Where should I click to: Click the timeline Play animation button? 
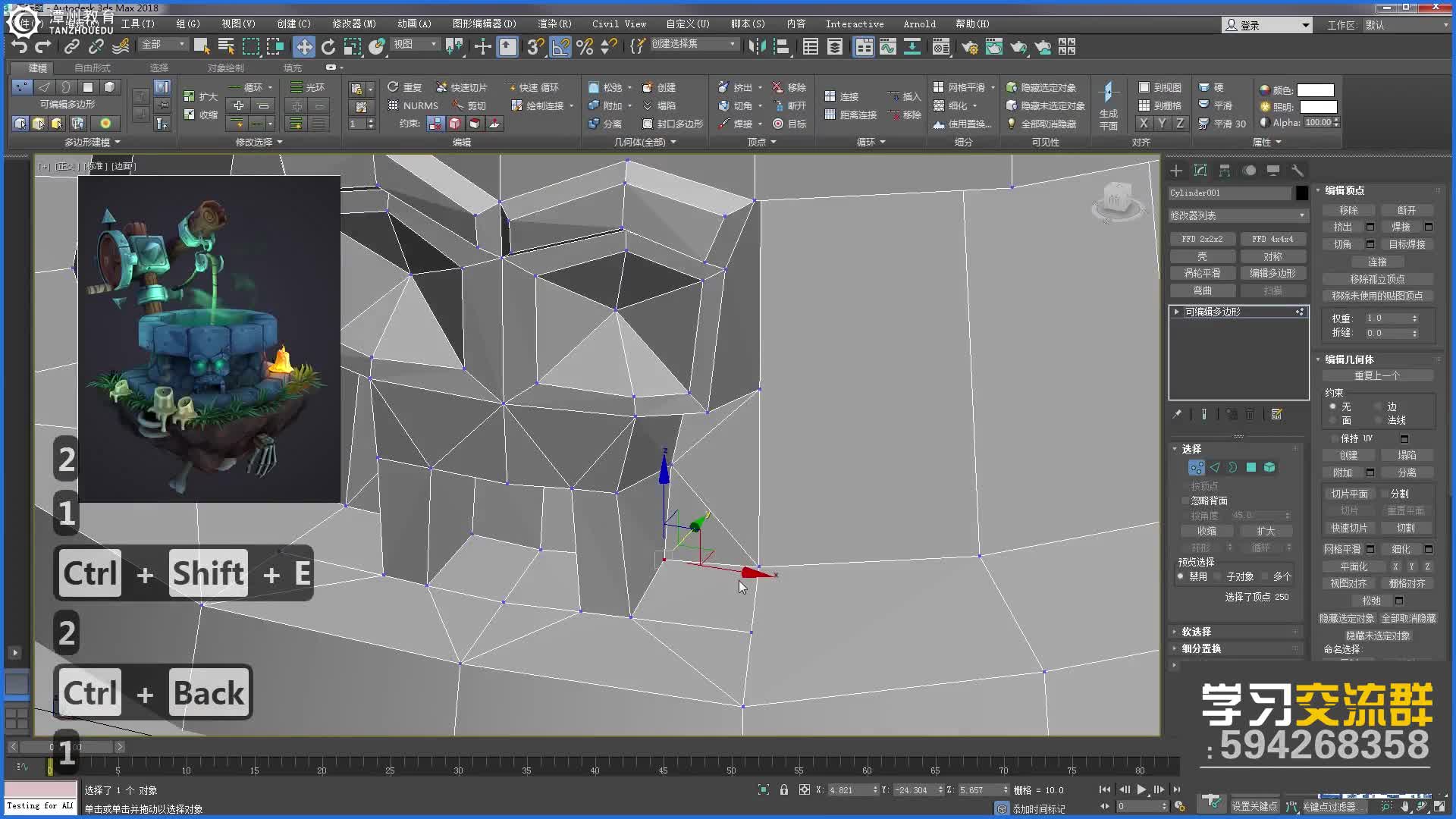coord(1141,789)
